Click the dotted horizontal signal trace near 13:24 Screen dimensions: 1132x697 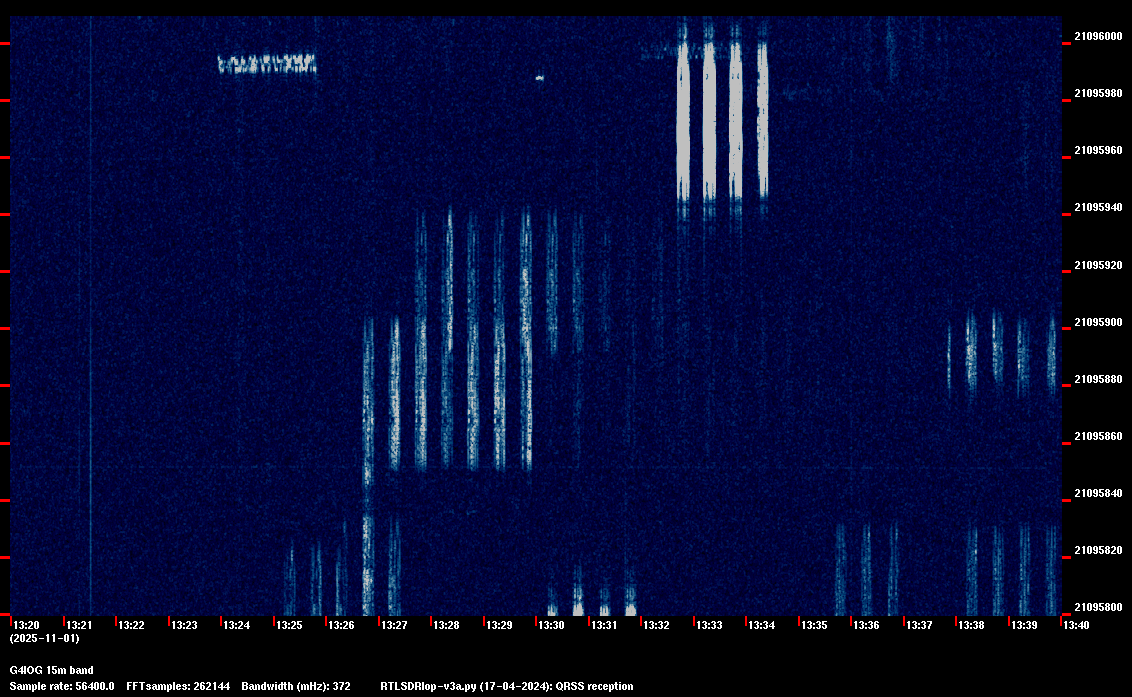pos(267,64)
